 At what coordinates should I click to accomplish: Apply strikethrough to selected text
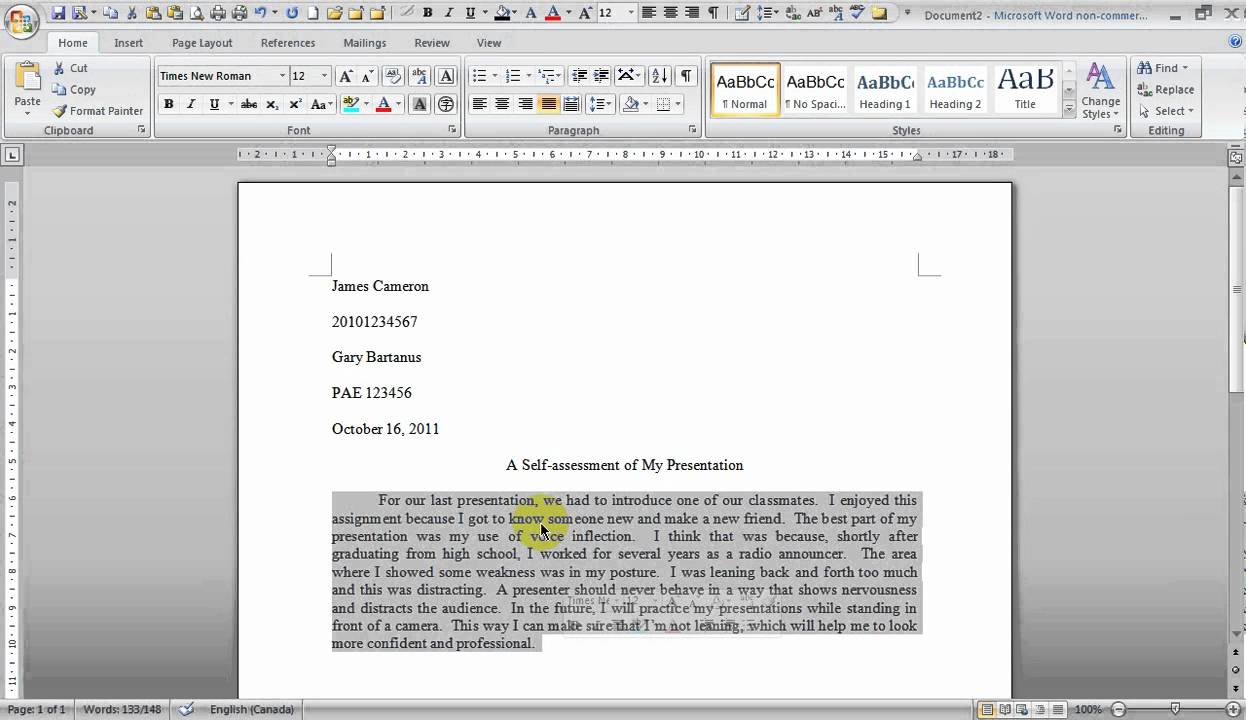pos(249,104)
